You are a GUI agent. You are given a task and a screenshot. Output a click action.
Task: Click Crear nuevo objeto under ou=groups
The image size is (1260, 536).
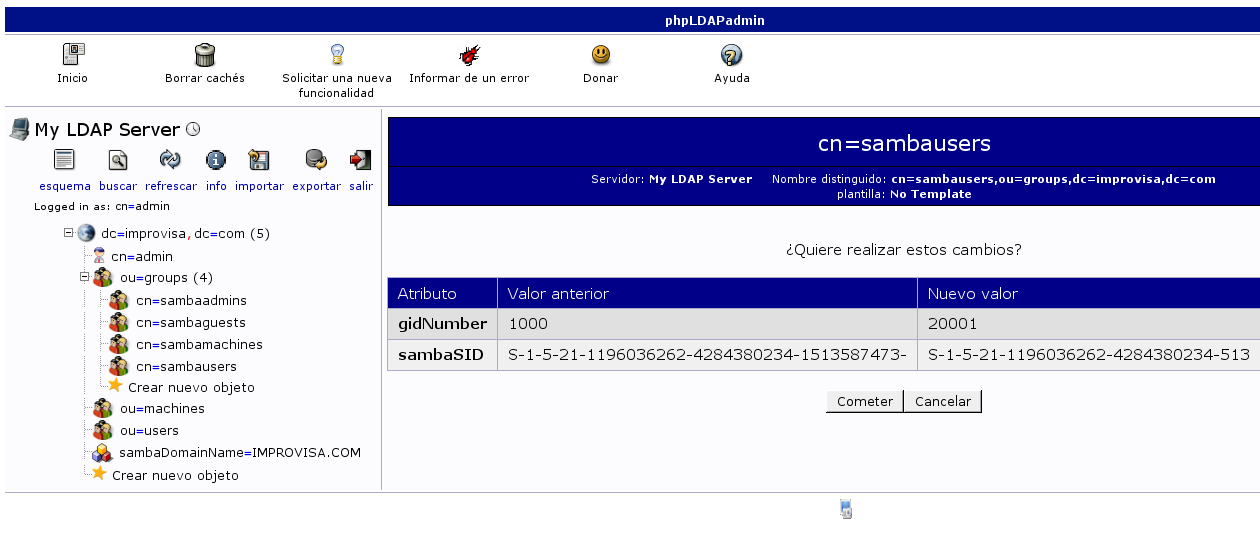pyautogui.click(x=191, y=387)
